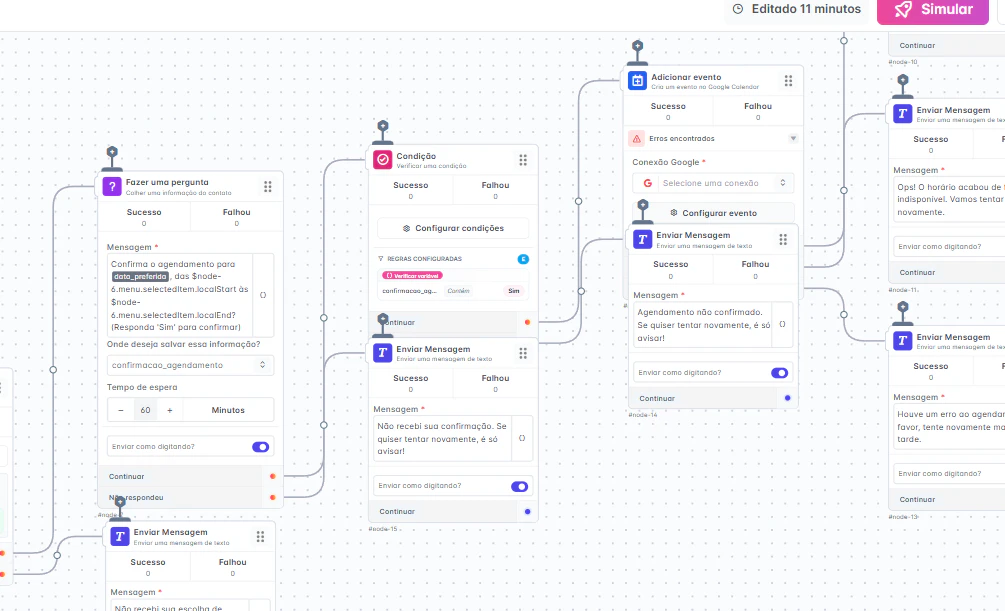Click the blue rules count badge in Regras configuradas
This screenshot has width=1005, height=611.
[523, 259]
